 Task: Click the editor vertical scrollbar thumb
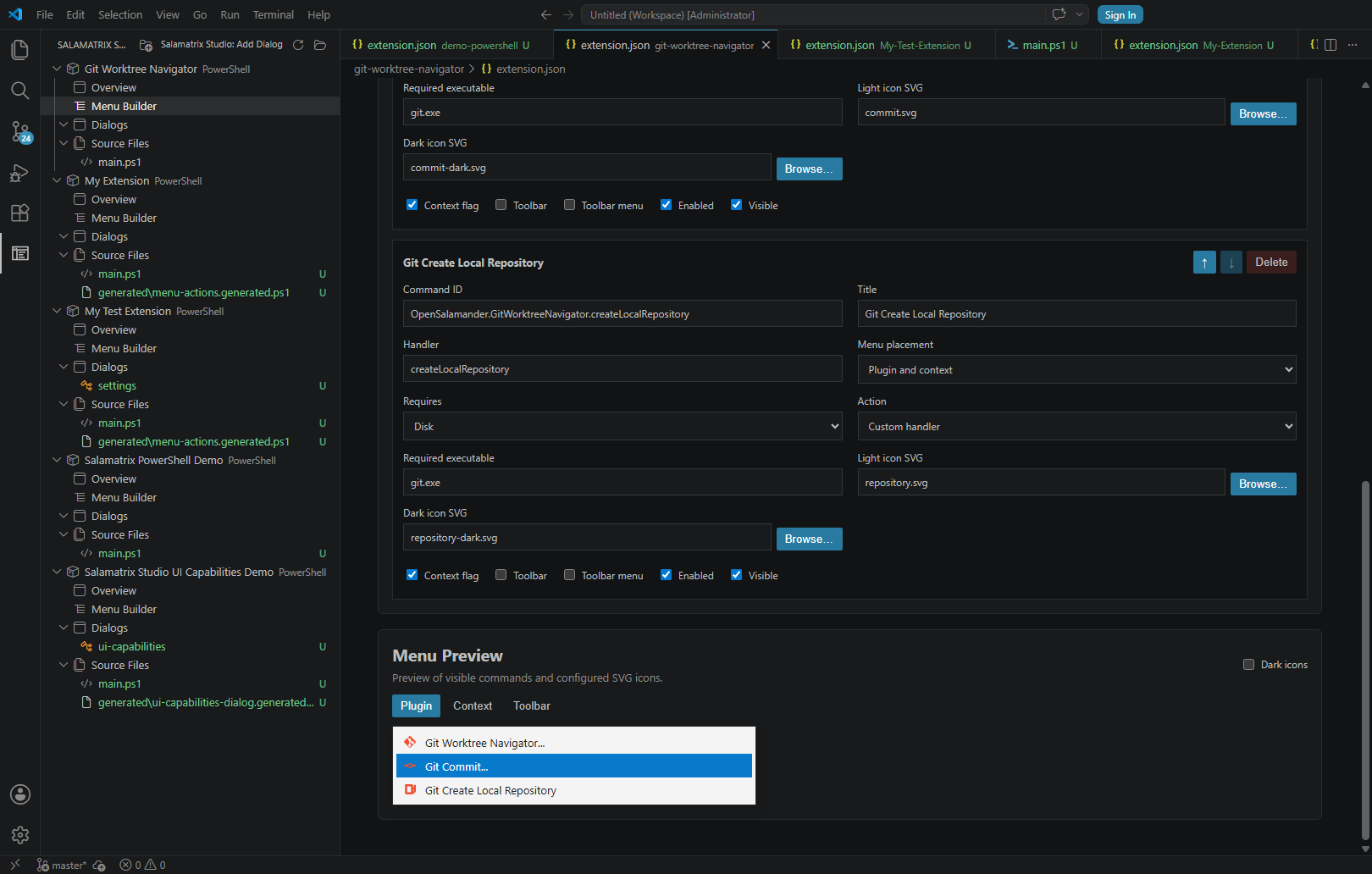pyautogui.click(x=1364, y=661)
